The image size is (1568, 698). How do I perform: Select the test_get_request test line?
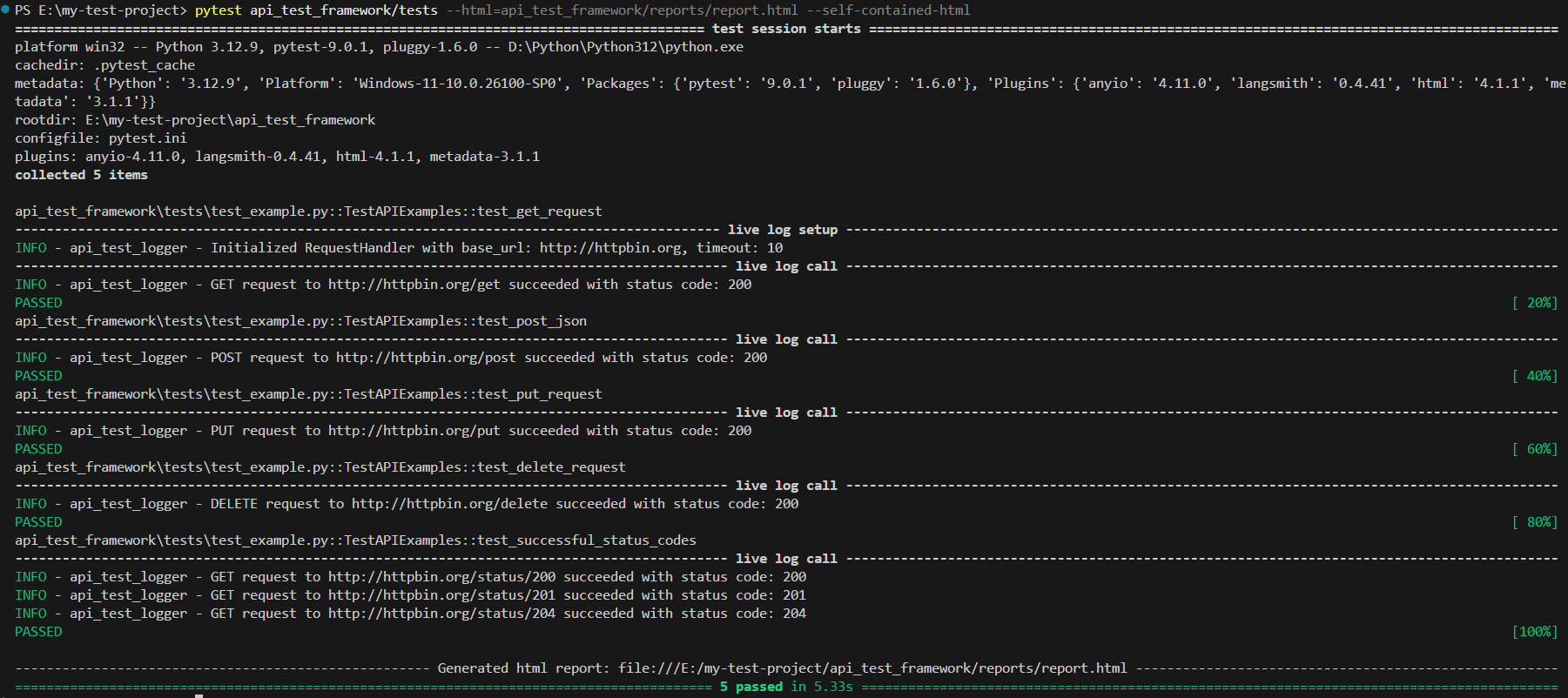click(308, 211)
